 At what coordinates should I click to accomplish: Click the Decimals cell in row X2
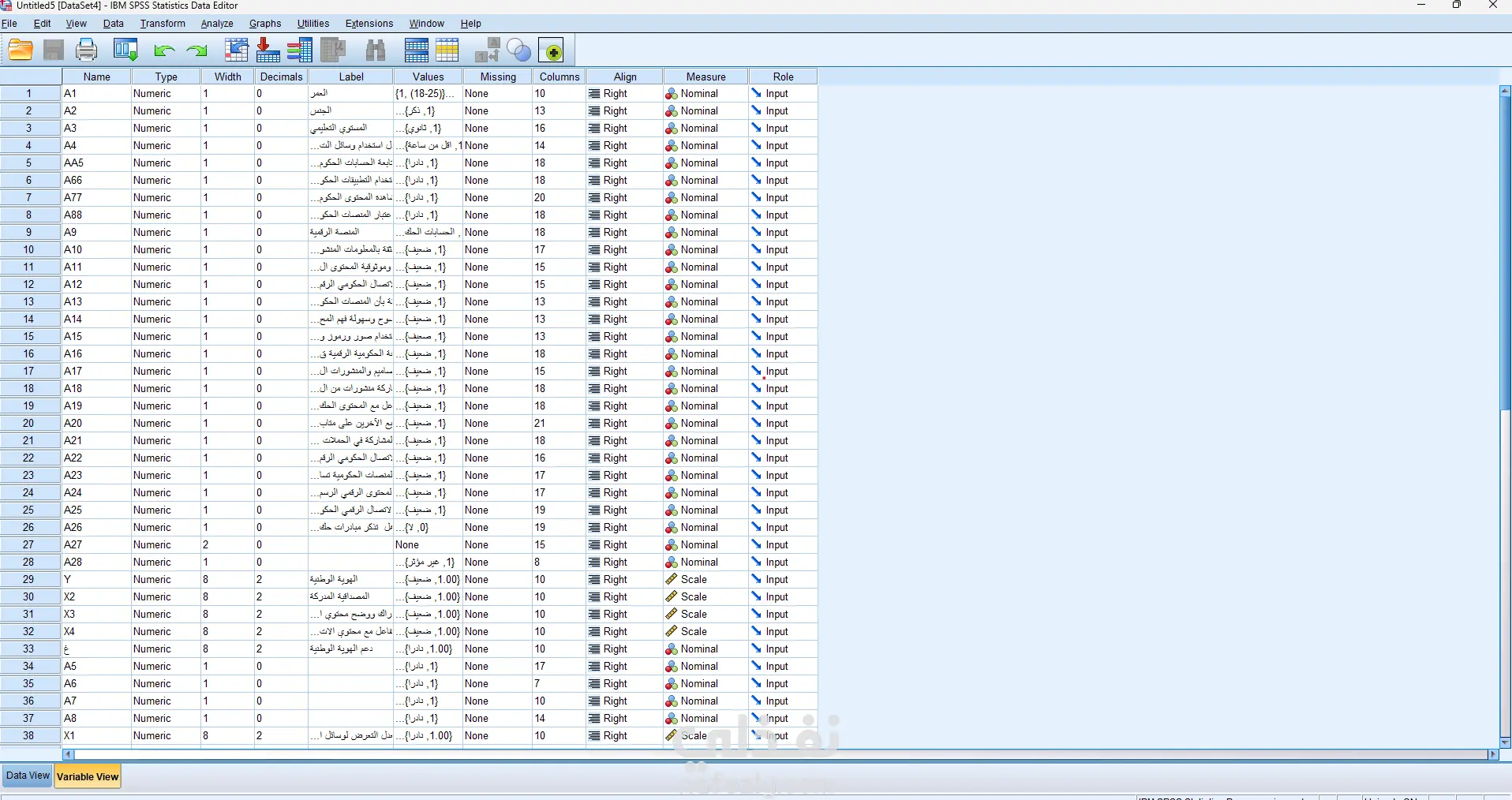[x=282, y=597]
